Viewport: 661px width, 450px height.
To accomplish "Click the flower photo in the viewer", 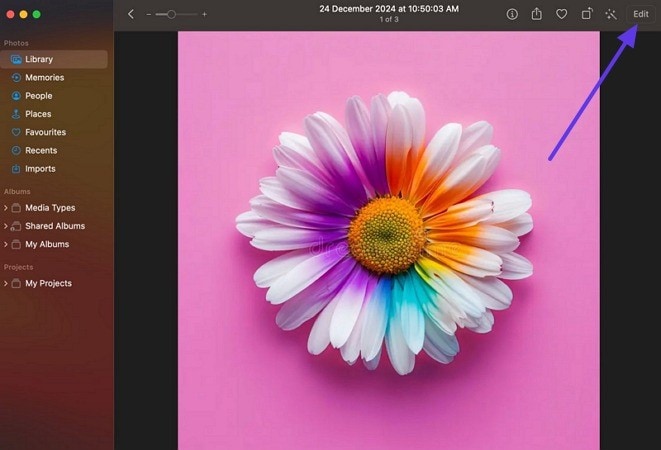I will click(x=389, y=240).
